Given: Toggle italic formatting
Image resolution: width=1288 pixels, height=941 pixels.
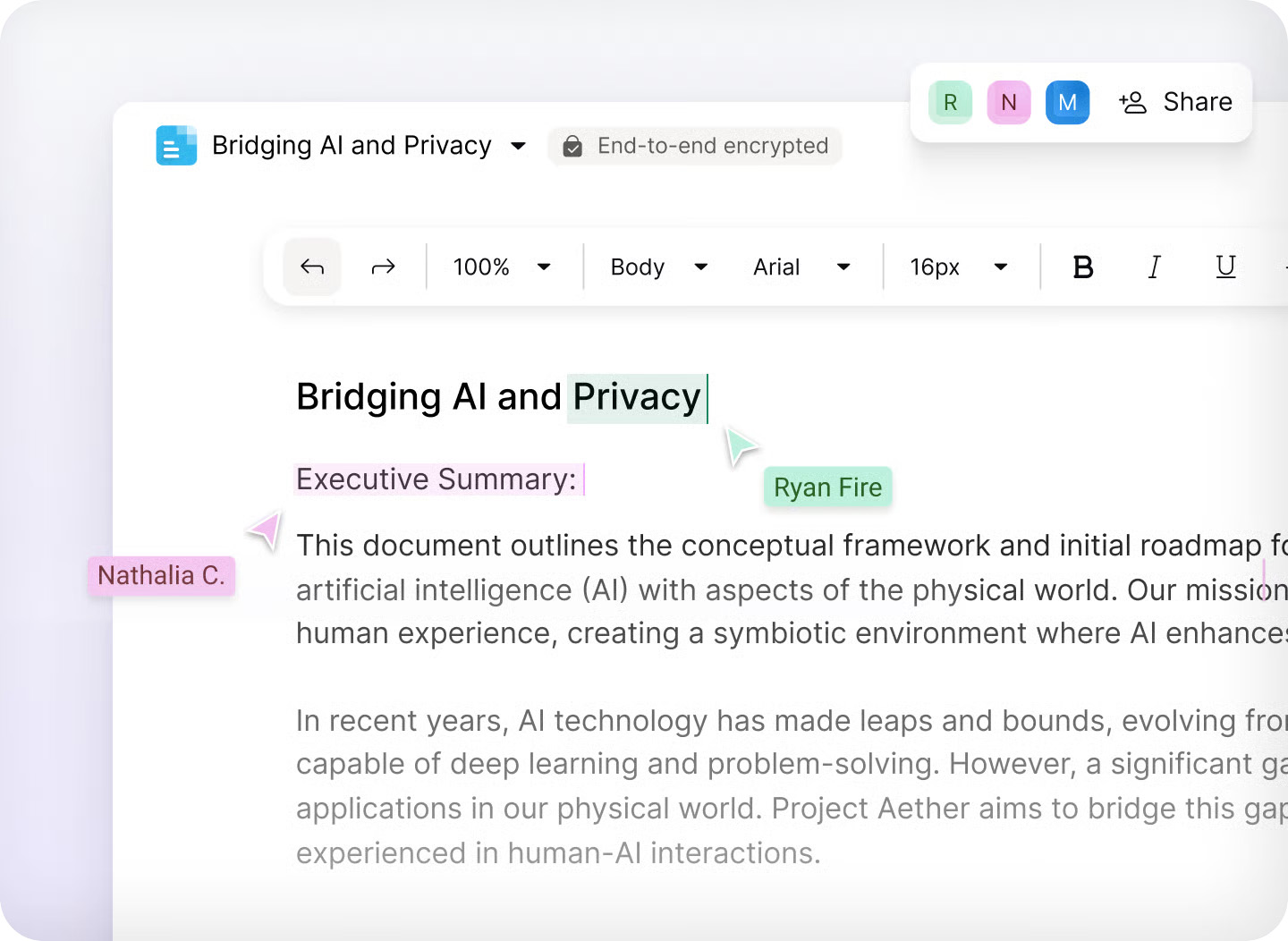Looking at the screenshot, I should pyautogui.click(x=1154, y=267).
